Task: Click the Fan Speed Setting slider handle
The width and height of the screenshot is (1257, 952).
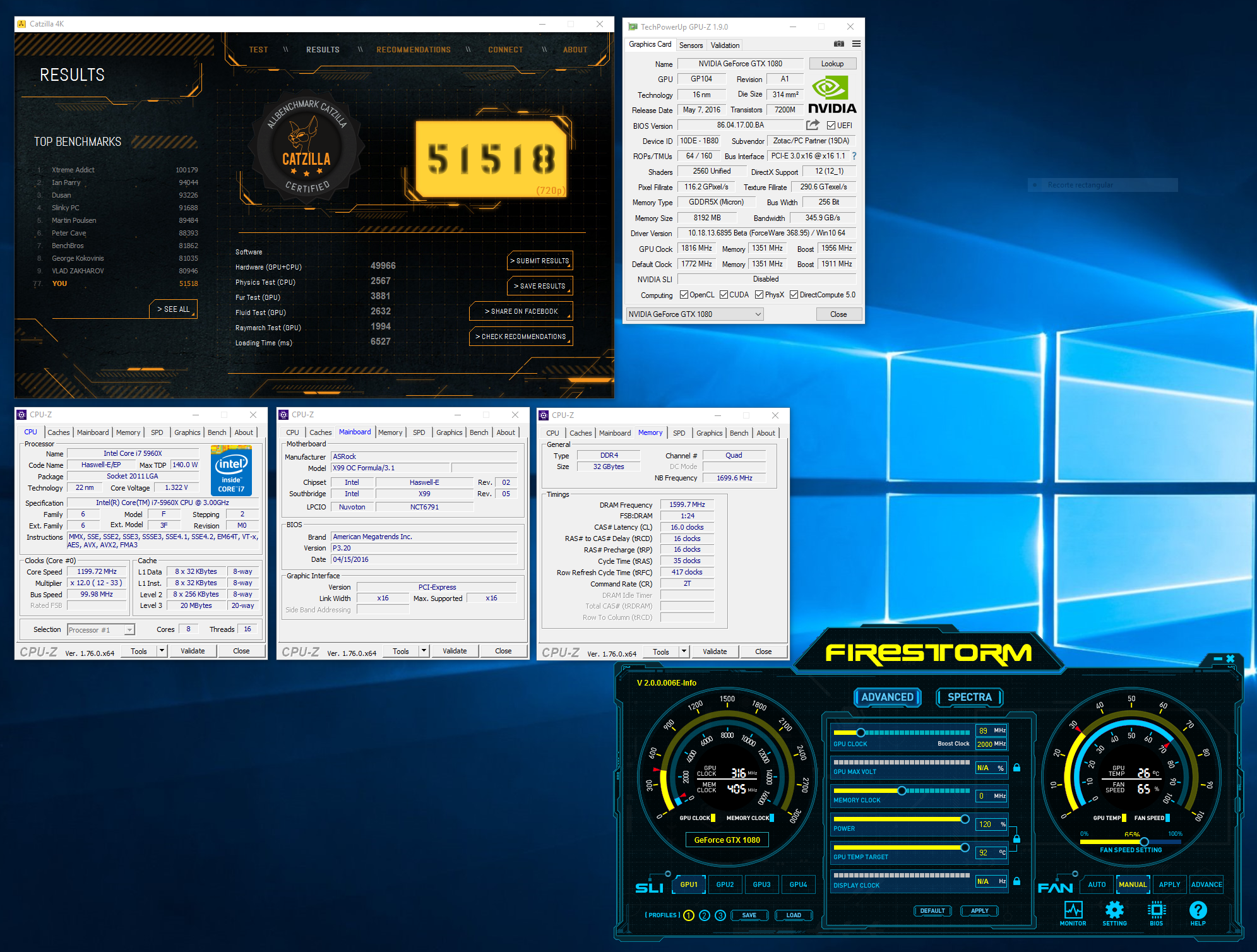Action: 1144,842
